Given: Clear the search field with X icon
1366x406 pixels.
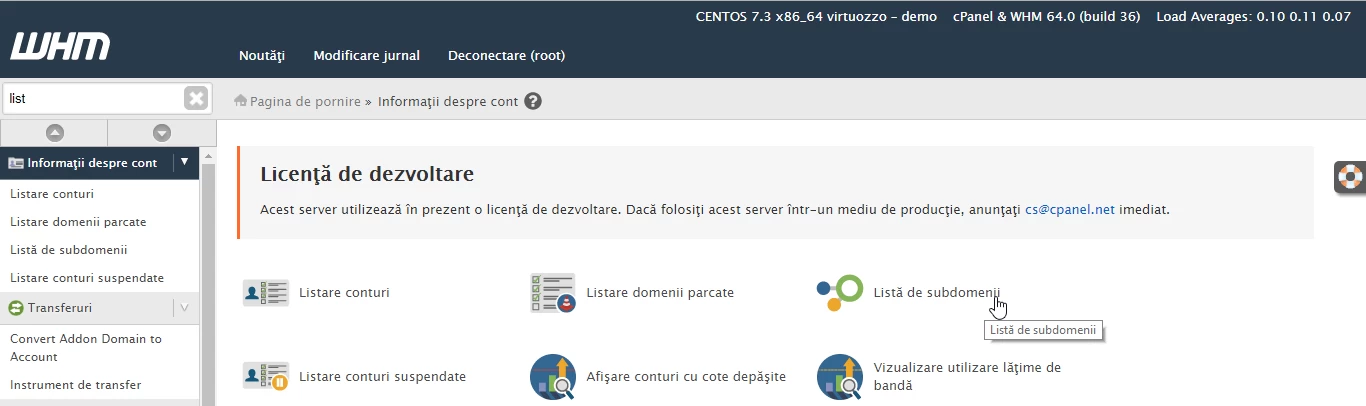Looking at the screenshot, I should pos(196,98).
